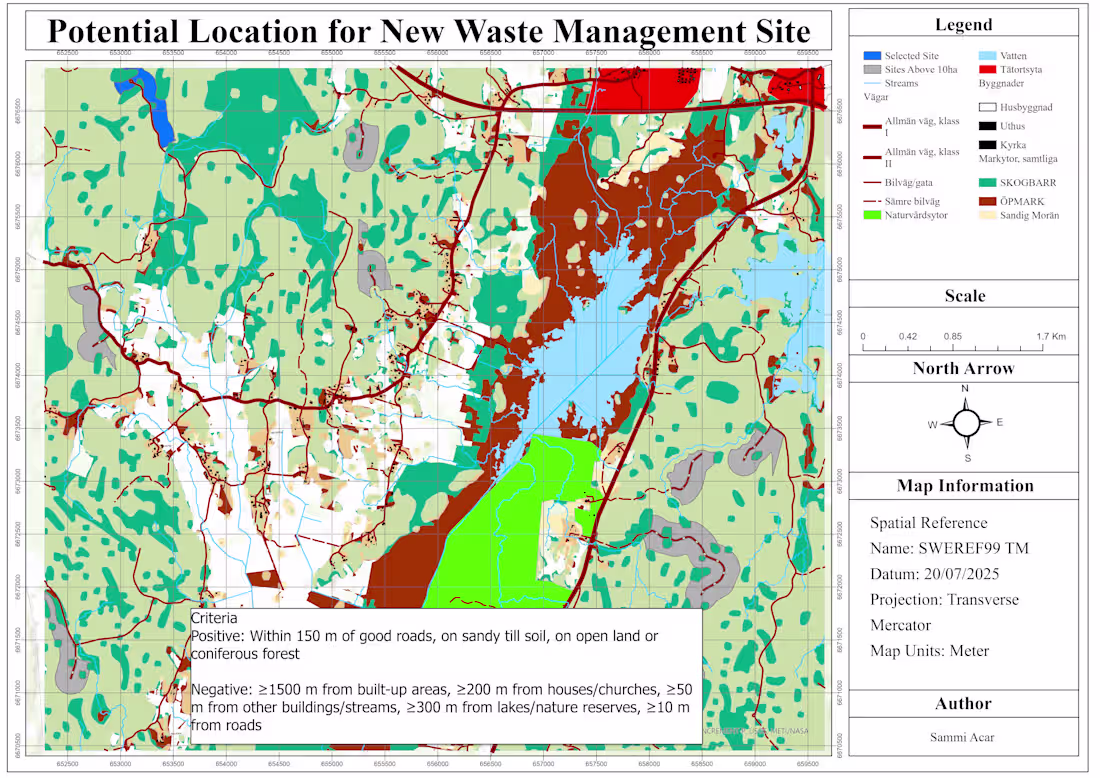Click the gray Sites Above 10ha swatch
Screen dimensions: 1100x778
(872, 69)
